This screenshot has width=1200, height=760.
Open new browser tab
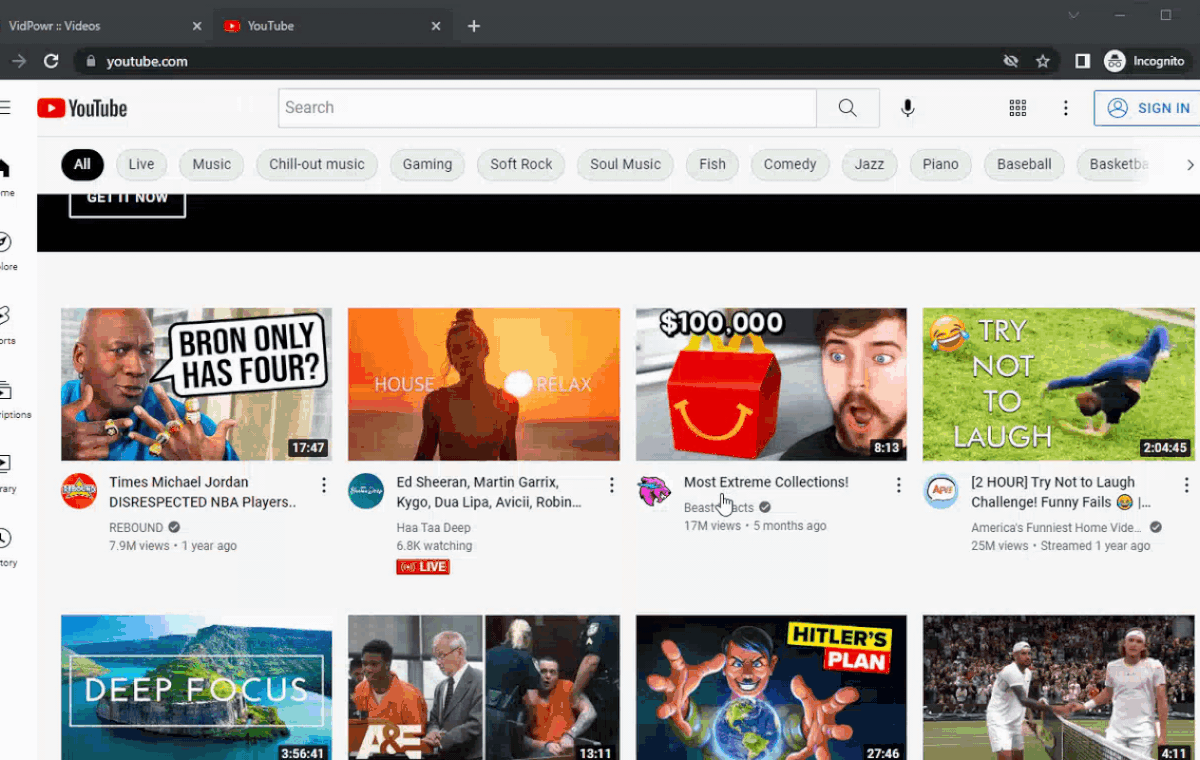[474, 26]
